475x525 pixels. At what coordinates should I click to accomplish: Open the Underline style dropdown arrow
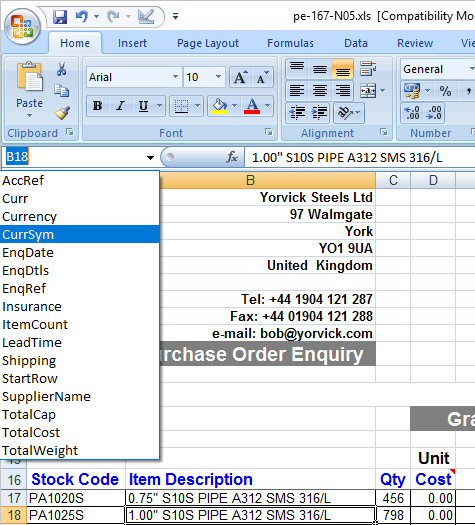point(160,106)
